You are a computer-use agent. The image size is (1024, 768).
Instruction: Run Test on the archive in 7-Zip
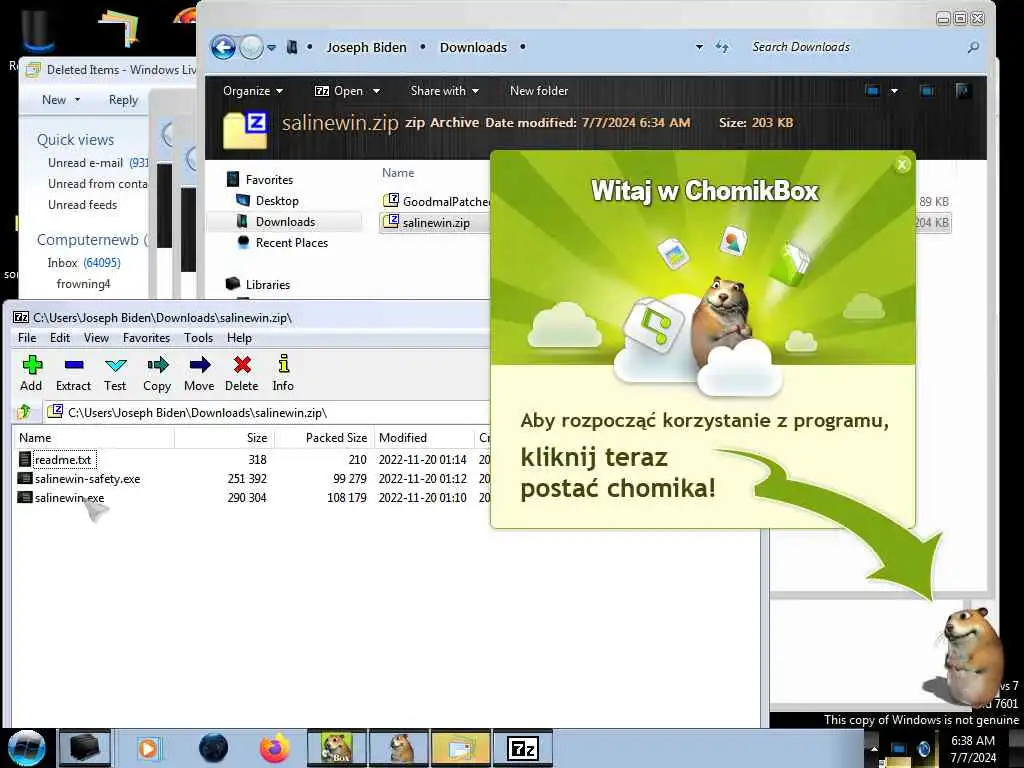(115, 374)
